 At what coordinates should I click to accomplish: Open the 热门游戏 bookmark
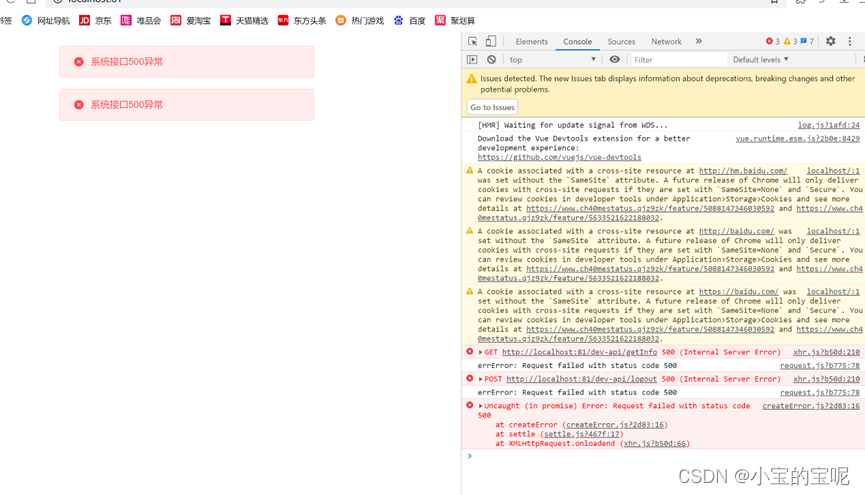pos(360,20)
